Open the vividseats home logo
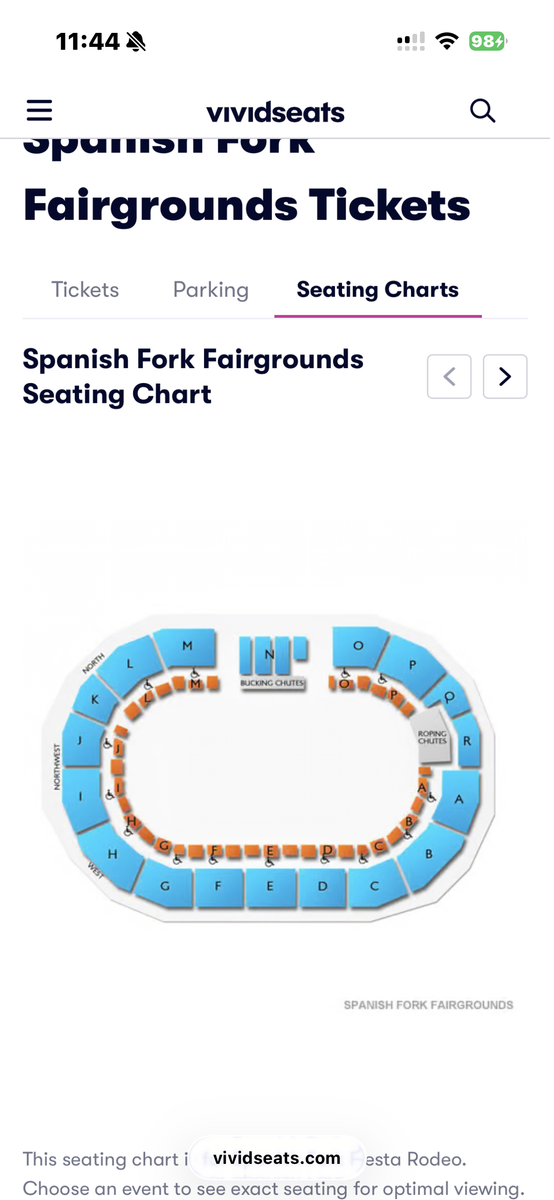554x1200 pixels. click(x=275, y=112)
